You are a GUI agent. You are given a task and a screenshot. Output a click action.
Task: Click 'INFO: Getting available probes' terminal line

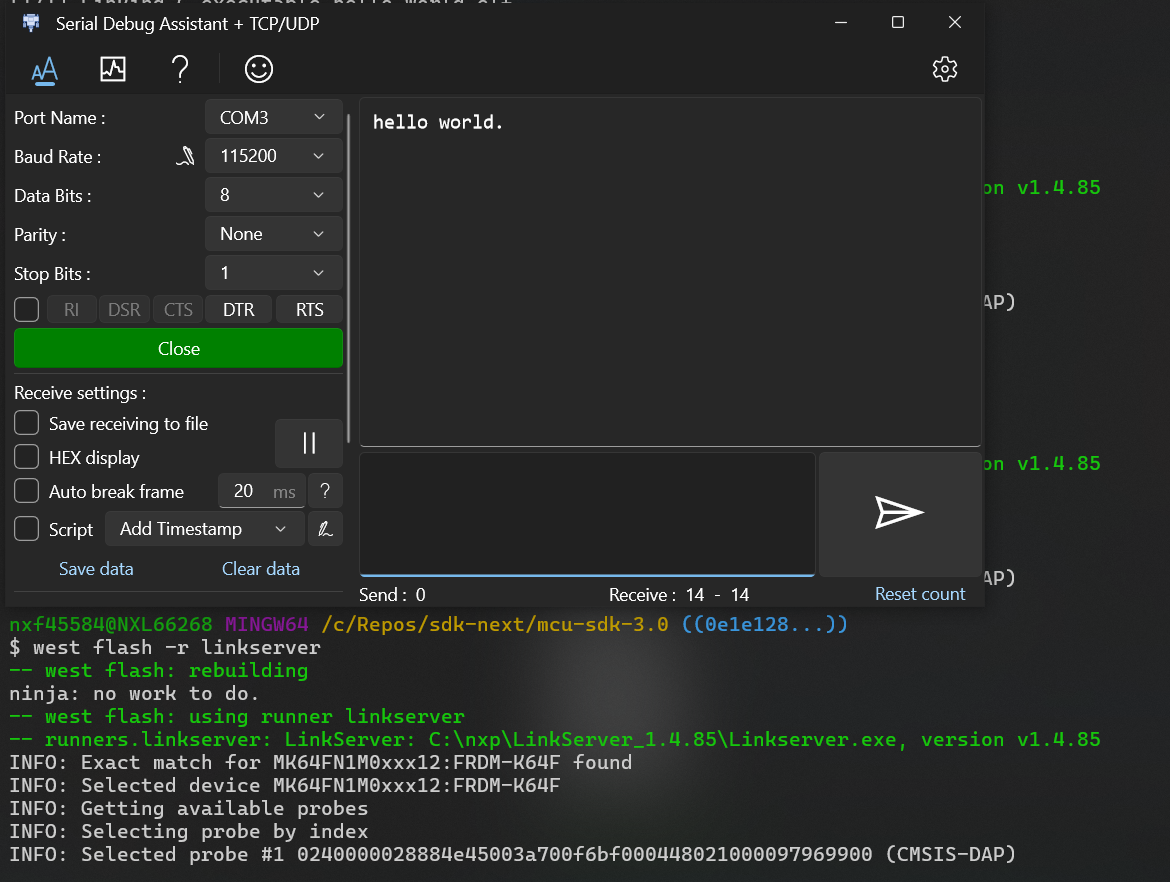point(189,808)
